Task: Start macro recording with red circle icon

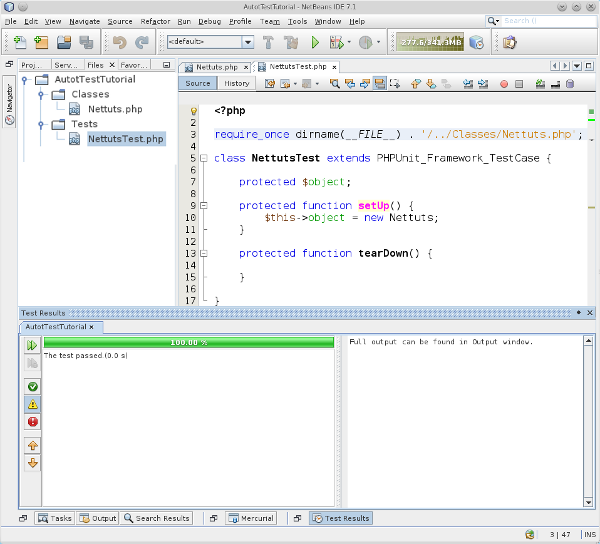Action: (x=504, y=84)
